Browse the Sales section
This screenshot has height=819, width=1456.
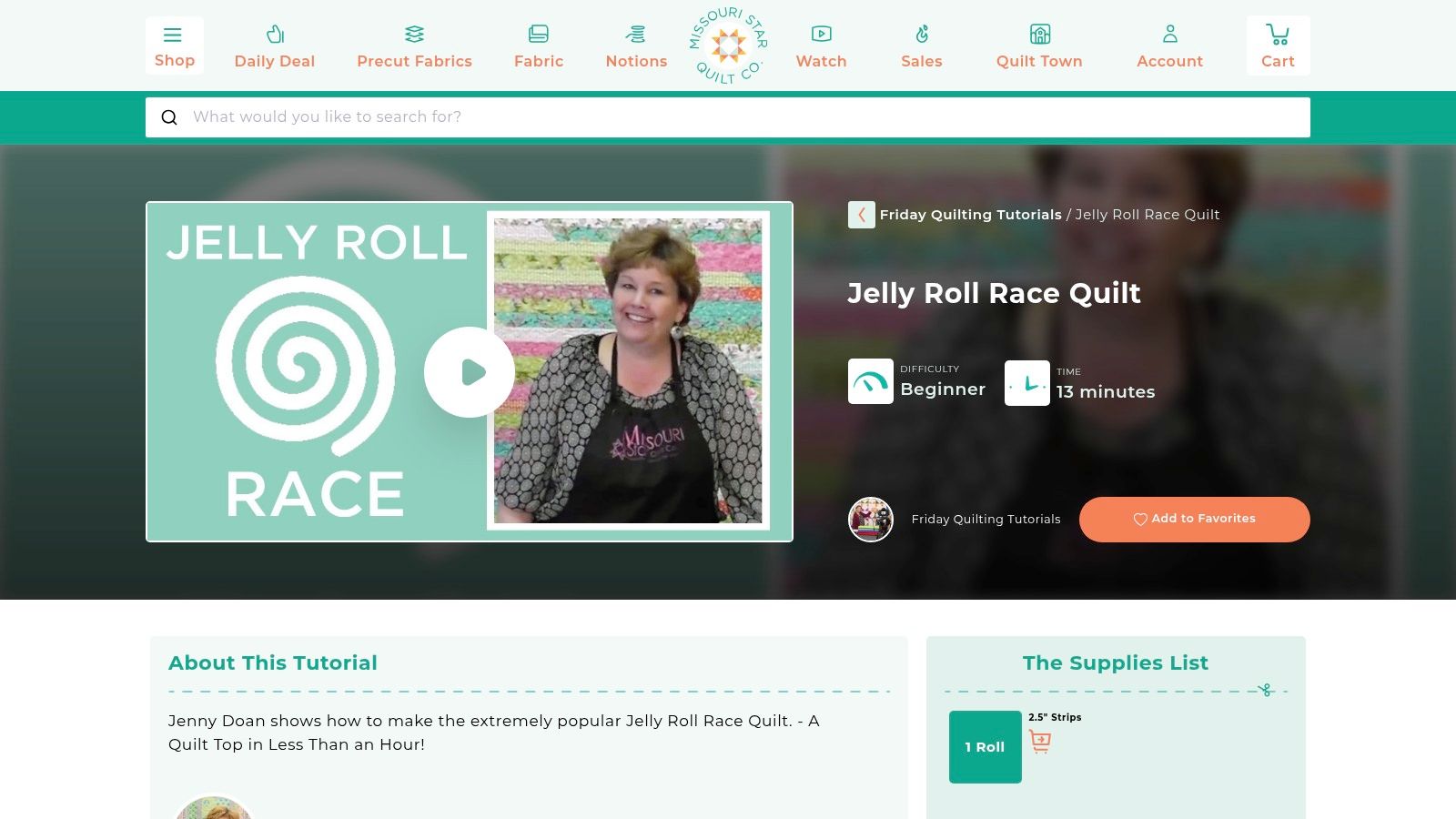(x=921, y=46)
